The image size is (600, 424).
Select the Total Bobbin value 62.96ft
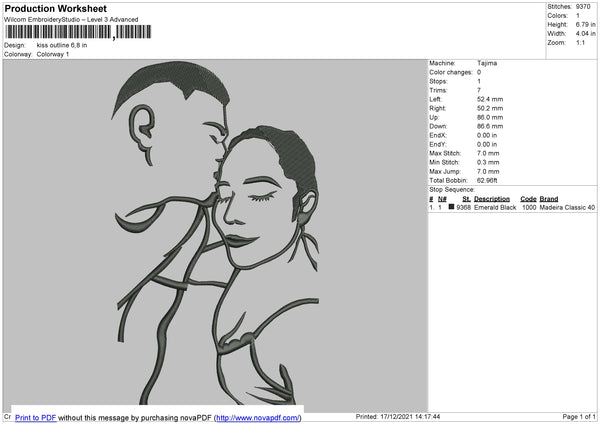[487, 181]
